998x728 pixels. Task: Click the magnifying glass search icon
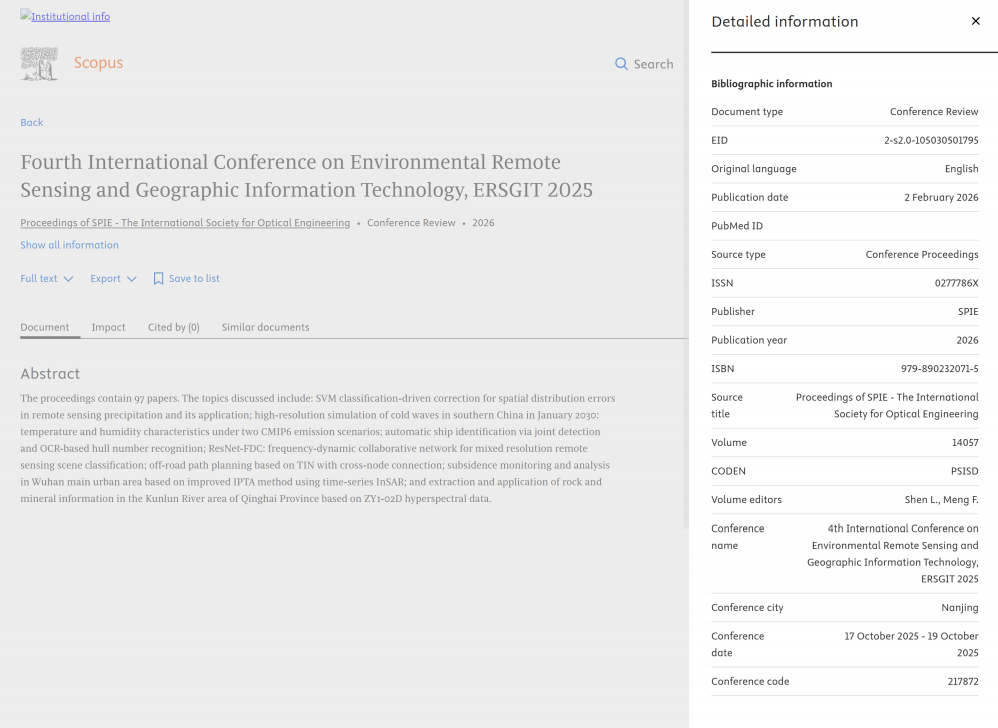pos(621,64)
